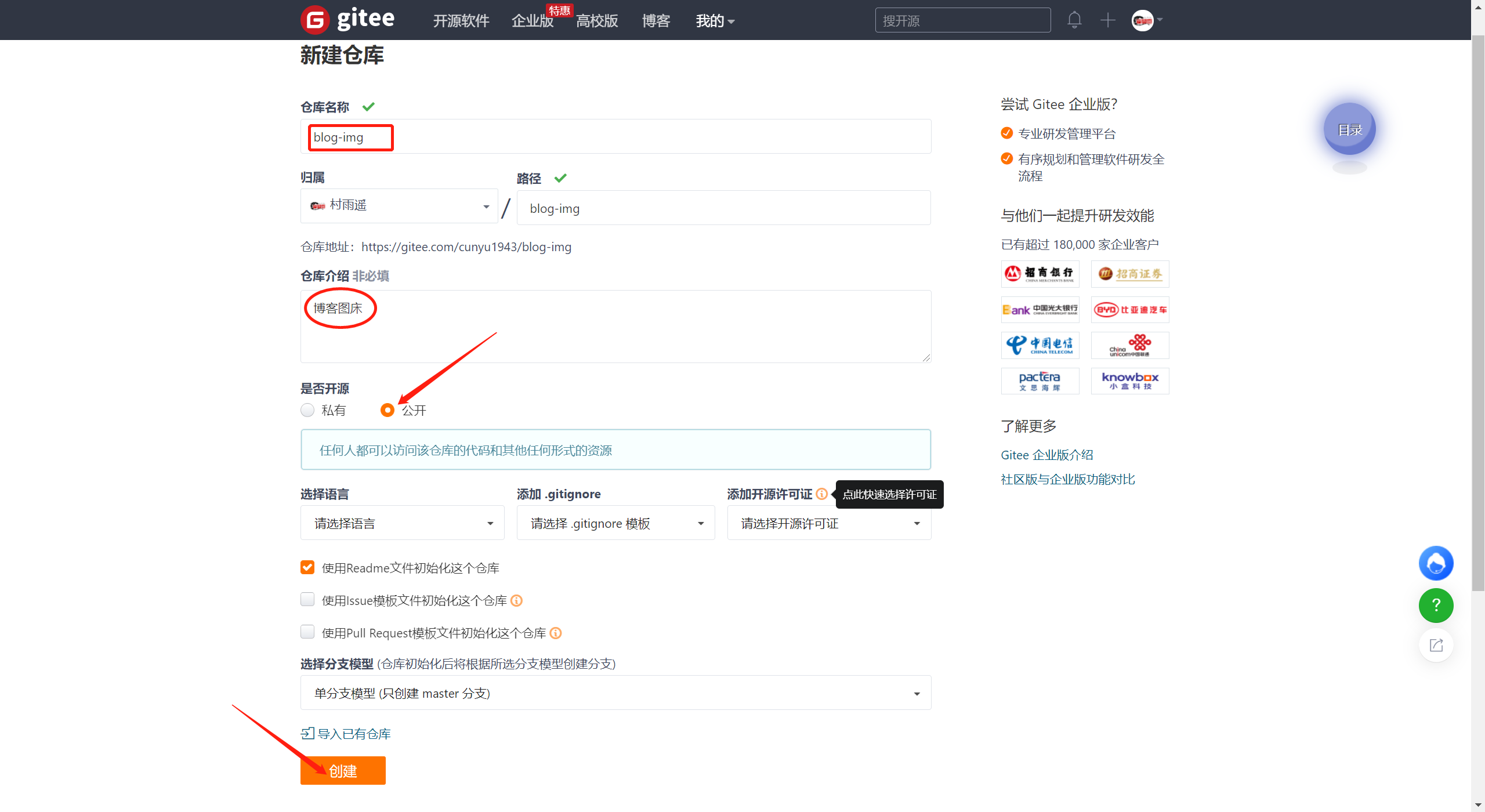Click the share/feedback icon at lower right

1436,646
